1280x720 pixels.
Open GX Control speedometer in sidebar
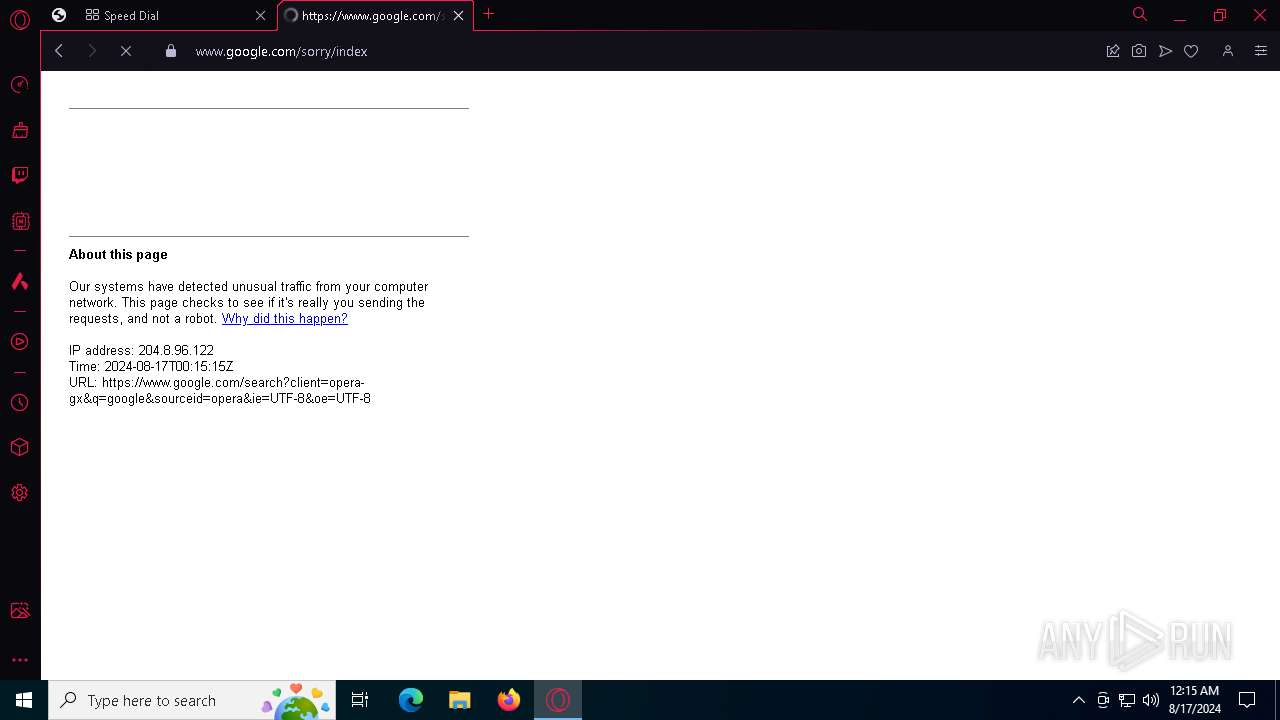click(x=19, y=85)
